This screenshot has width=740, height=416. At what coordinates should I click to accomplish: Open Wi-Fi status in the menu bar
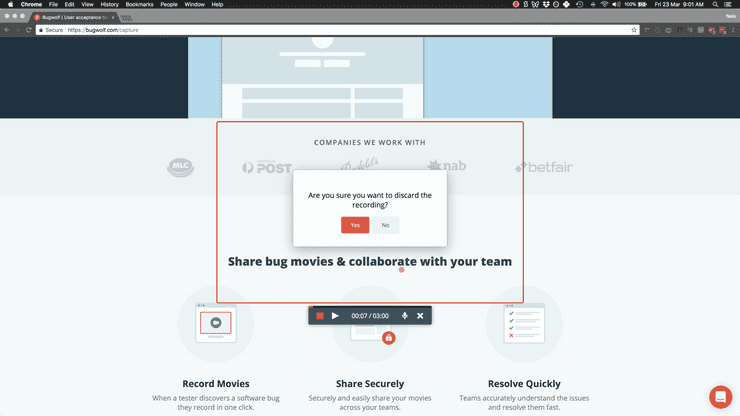(x=604, y=4)
